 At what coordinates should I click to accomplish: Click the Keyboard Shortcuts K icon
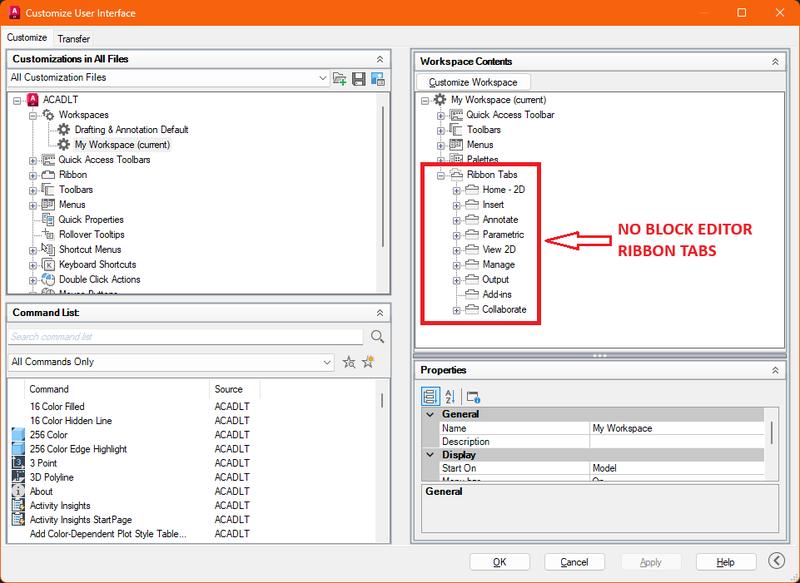(x=48, y=265)
